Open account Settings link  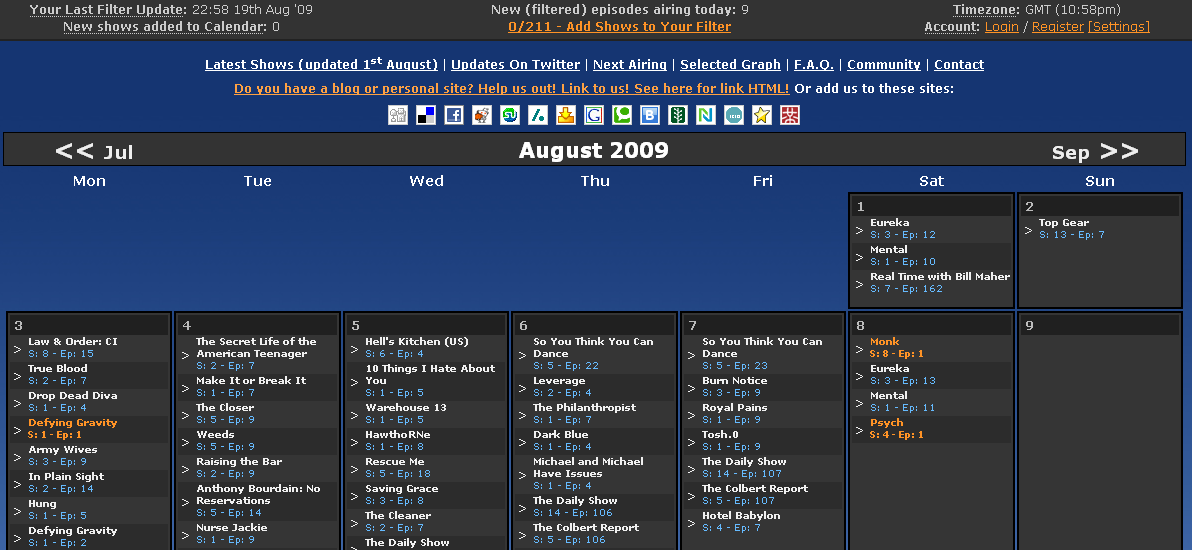[1119, 27]
